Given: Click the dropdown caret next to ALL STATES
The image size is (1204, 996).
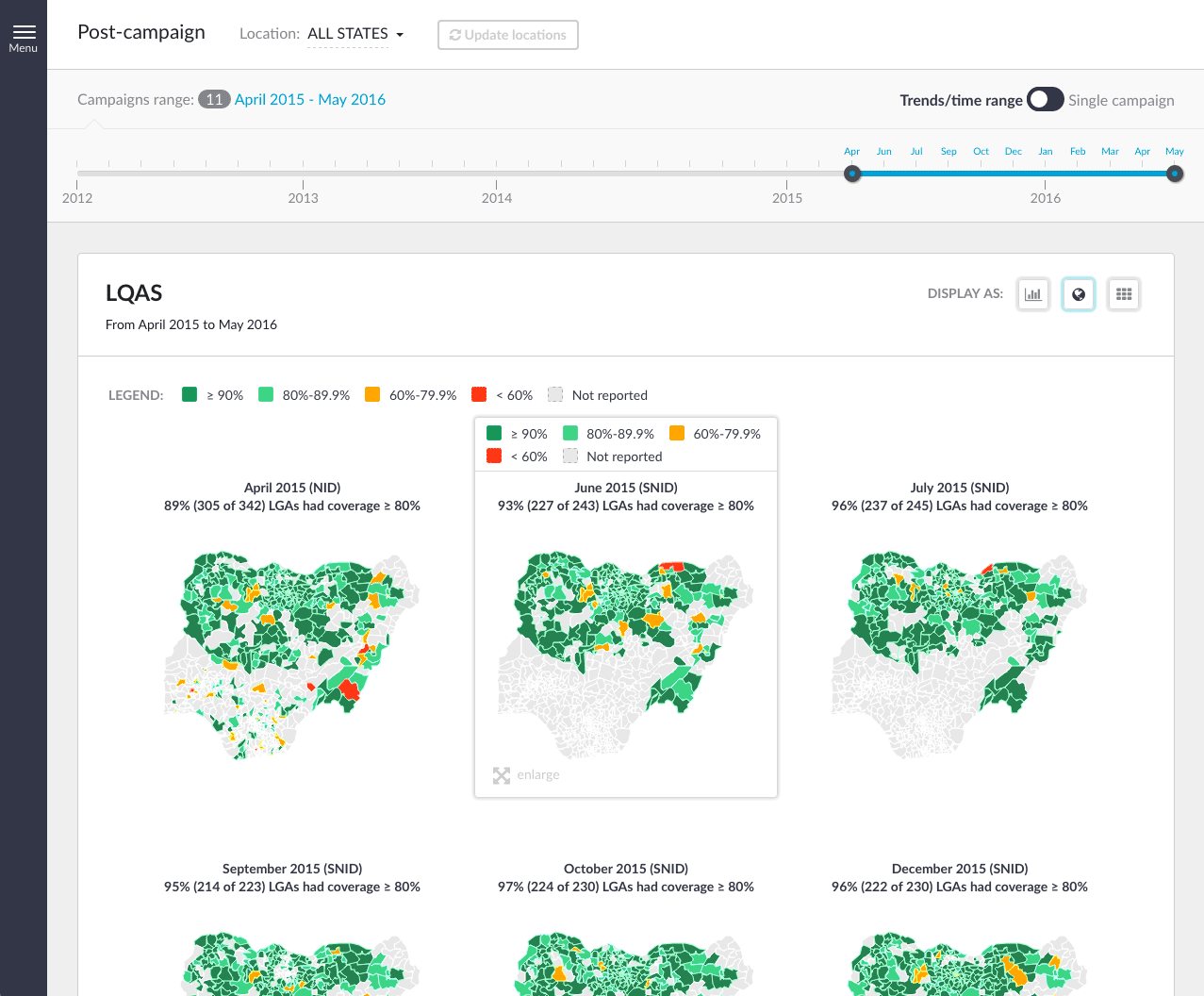Looking at the screenshot, I should pyautogui.click(x=400, y=35).
